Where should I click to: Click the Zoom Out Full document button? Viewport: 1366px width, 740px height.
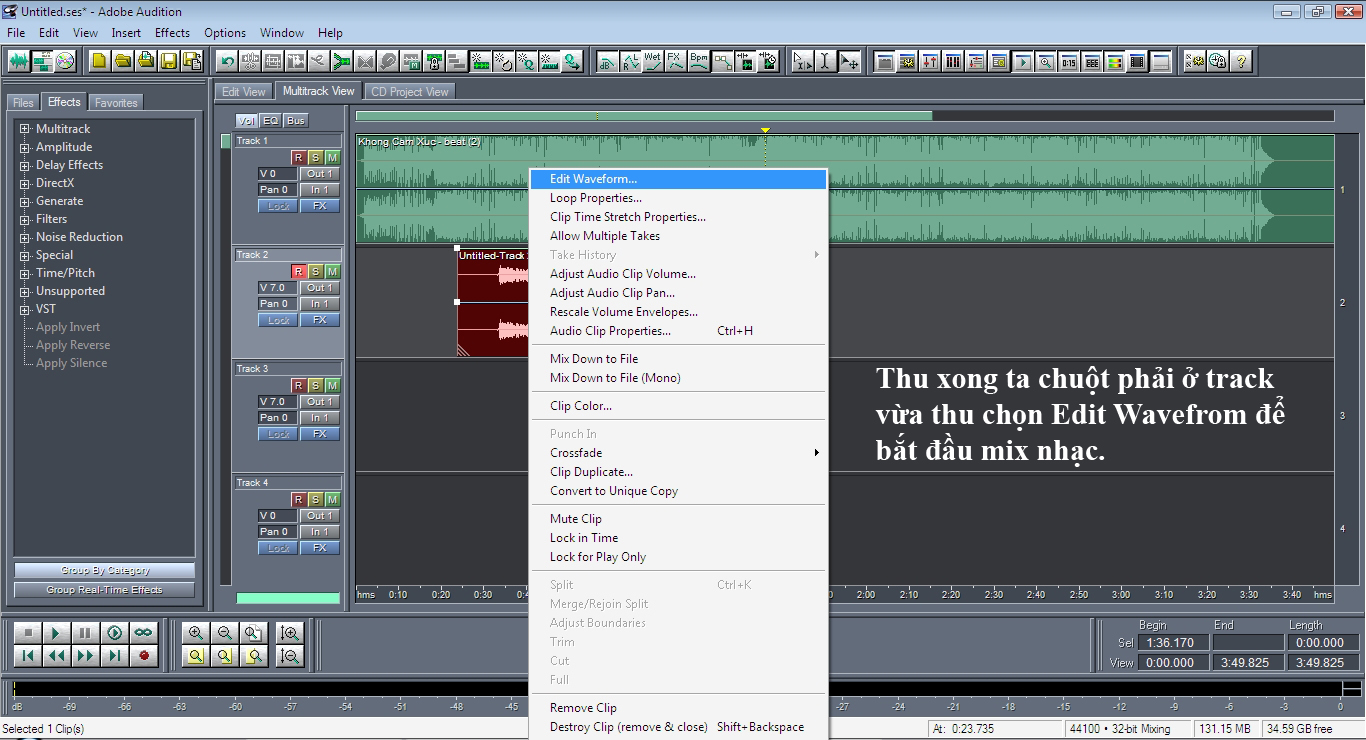point(254,633)
